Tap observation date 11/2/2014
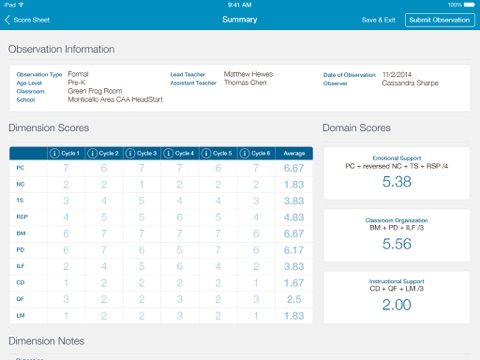 tap(397, 74)
